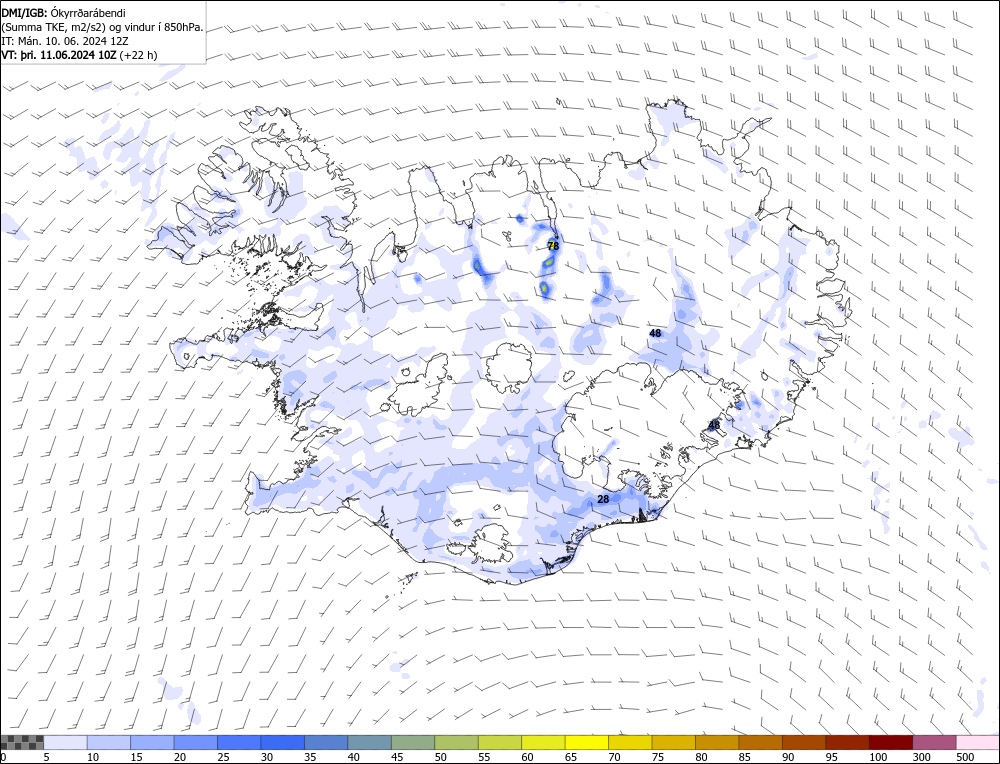
Task: Click the legend tick label '50'
Action: click(x=441, y=757)
